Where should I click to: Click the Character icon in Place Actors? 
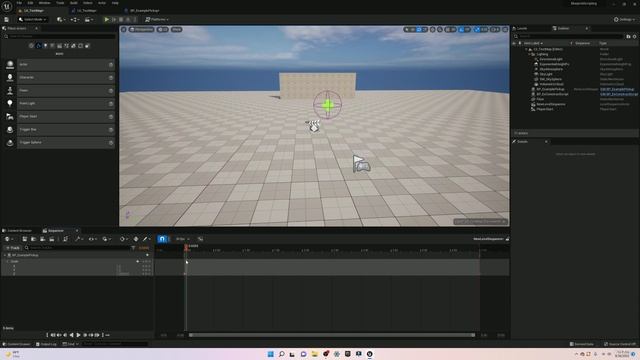[x=10, y=78]
